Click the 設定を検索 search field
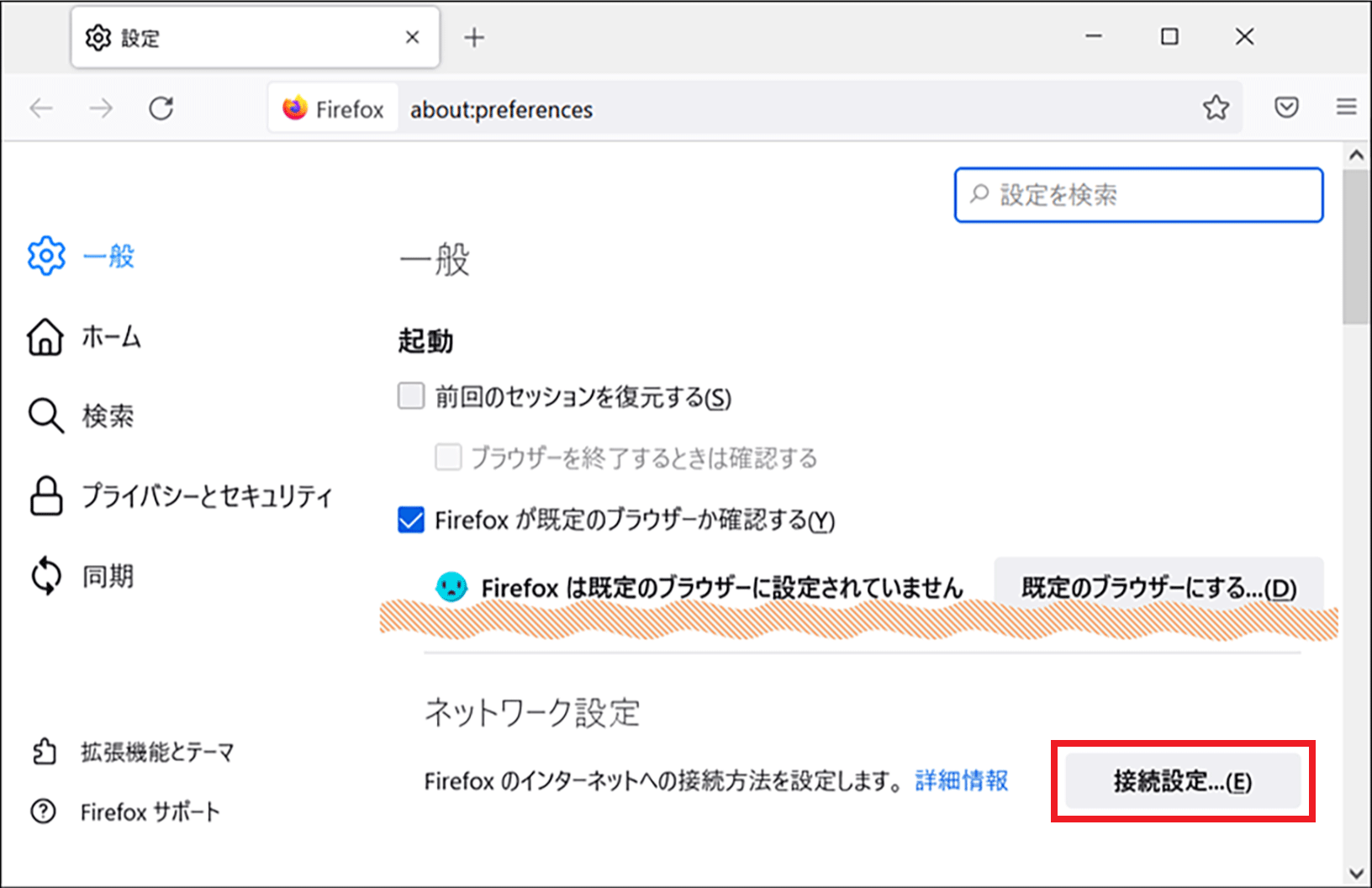This screenshot has width=1372, height=888. (1138, 195)
